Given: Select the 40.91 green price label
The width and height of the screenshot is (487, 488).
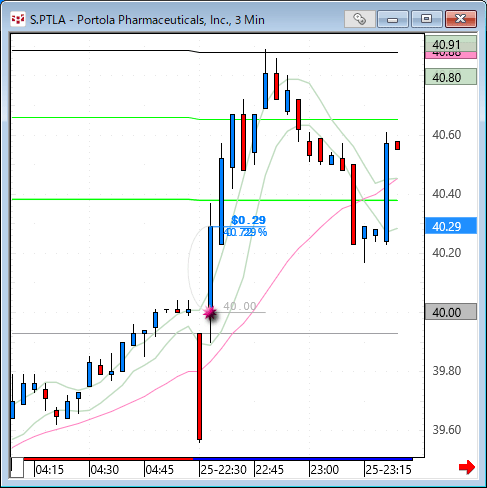Looking at the screenshot, I should pyautogui.click(x=451, y=44).
